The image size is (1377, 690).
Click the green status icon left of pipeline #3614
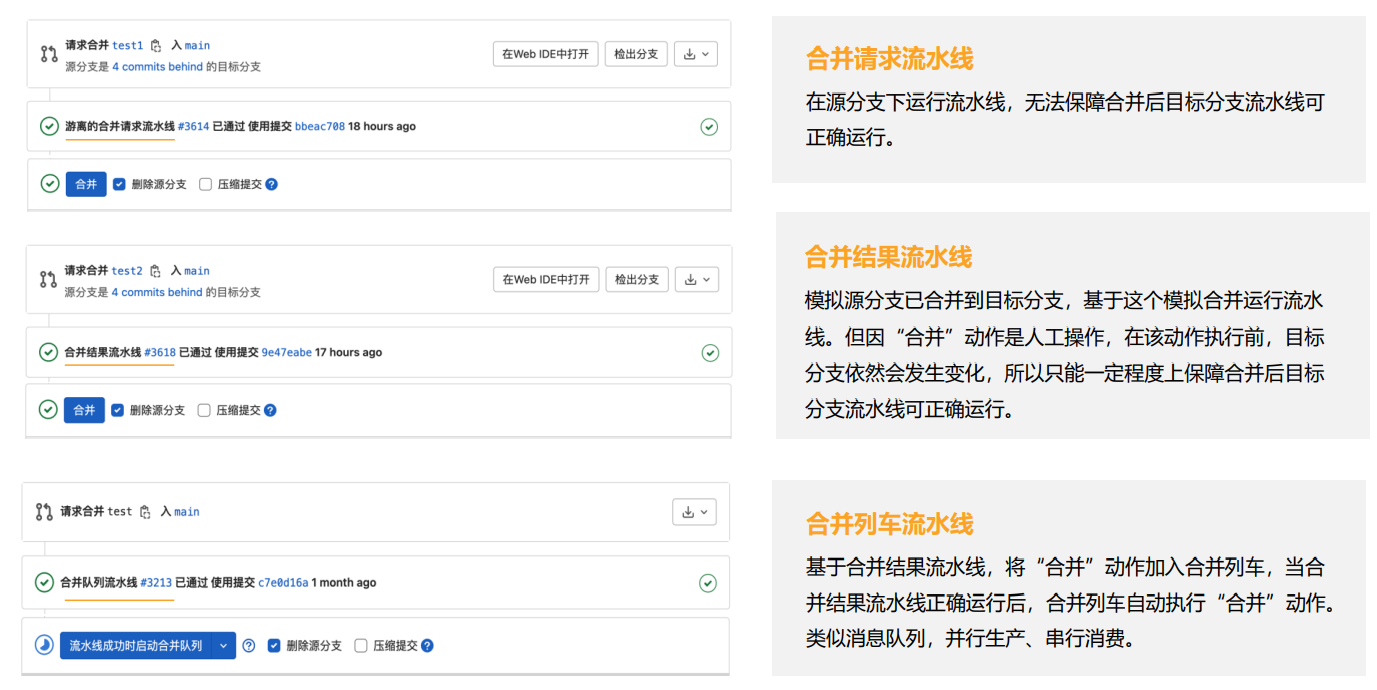click(x=49, y=127)
